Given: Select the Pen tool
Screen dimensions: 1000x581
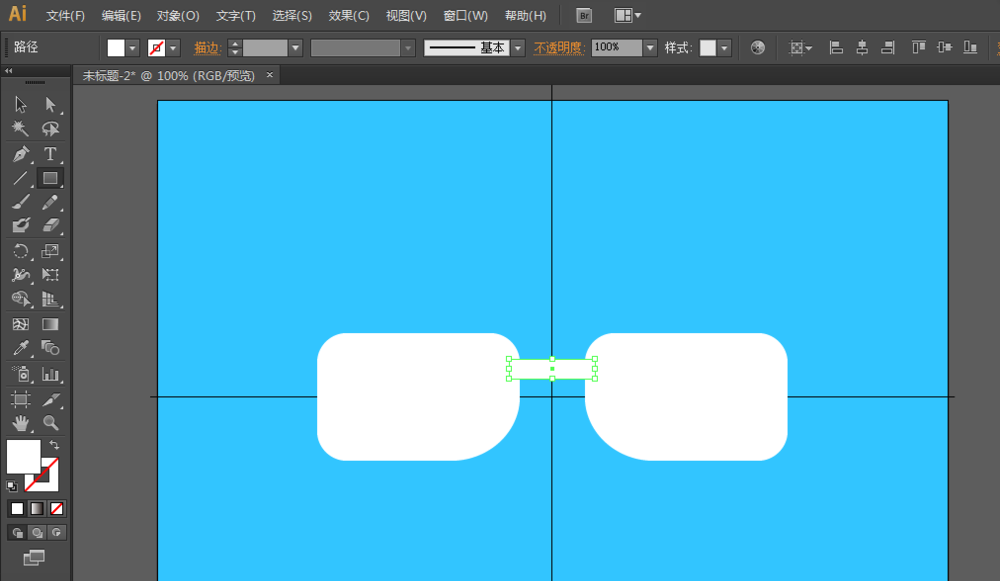Looking at the screenshot, I should [20, 154].
